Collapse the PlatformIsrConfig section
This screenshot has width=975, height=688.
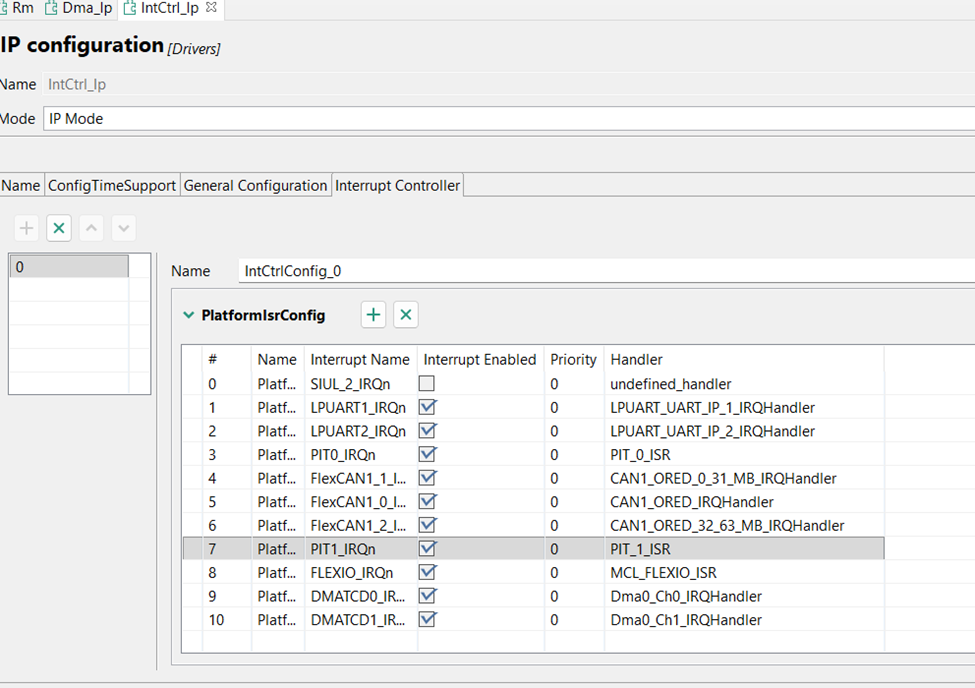[x=188, y=315]
